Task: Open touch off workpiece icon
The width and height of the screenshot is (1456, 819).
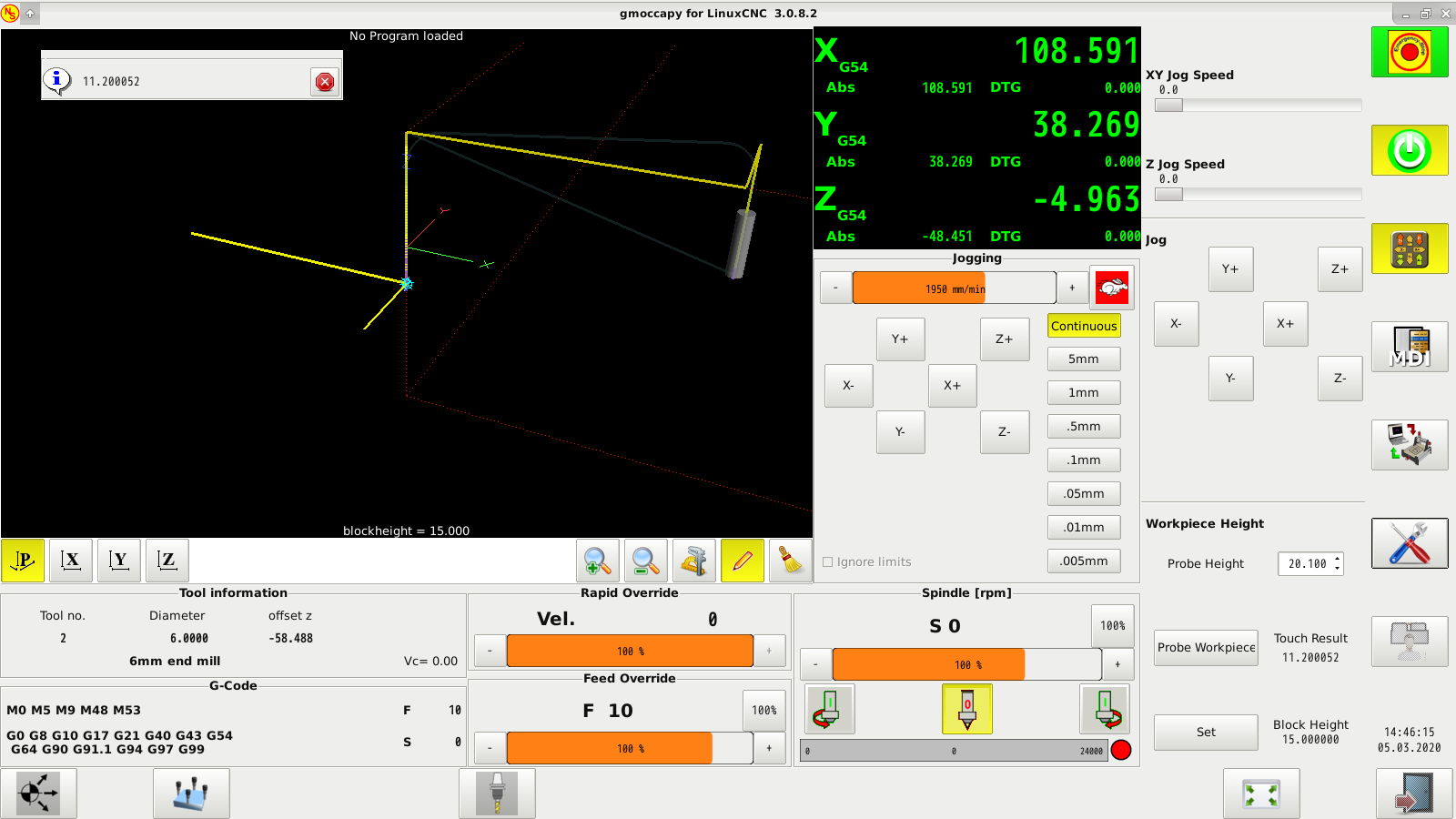Action: tap(191, 794)
